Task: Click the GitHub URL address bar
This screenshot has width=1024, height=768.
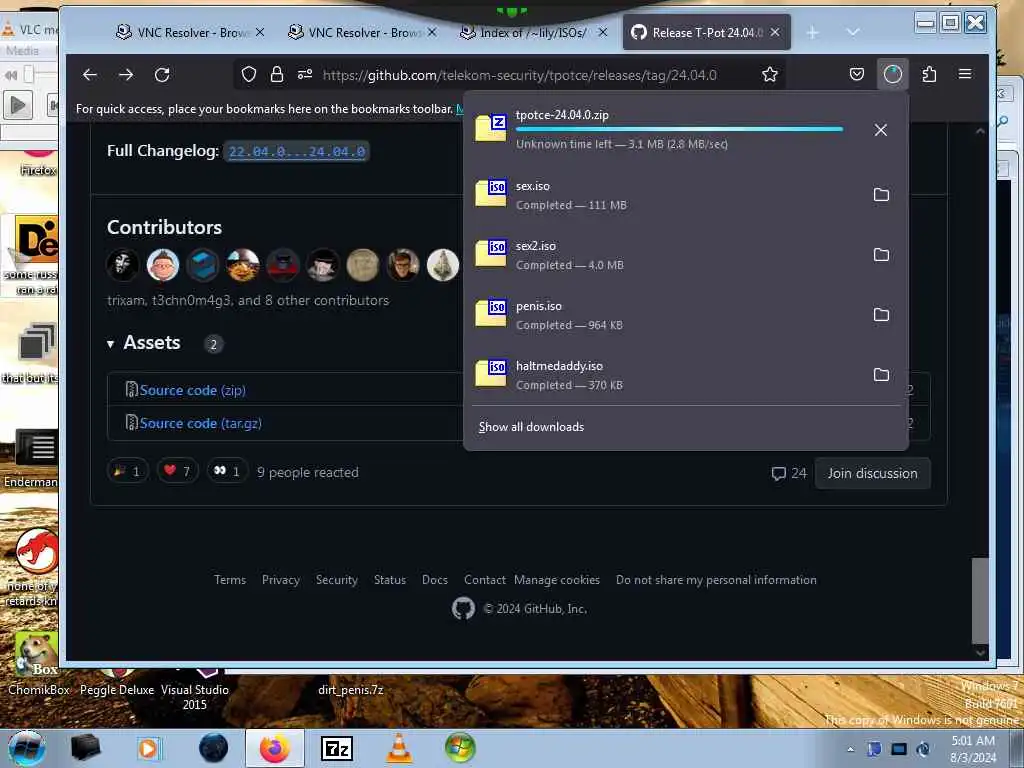Action: pos(519,75)
